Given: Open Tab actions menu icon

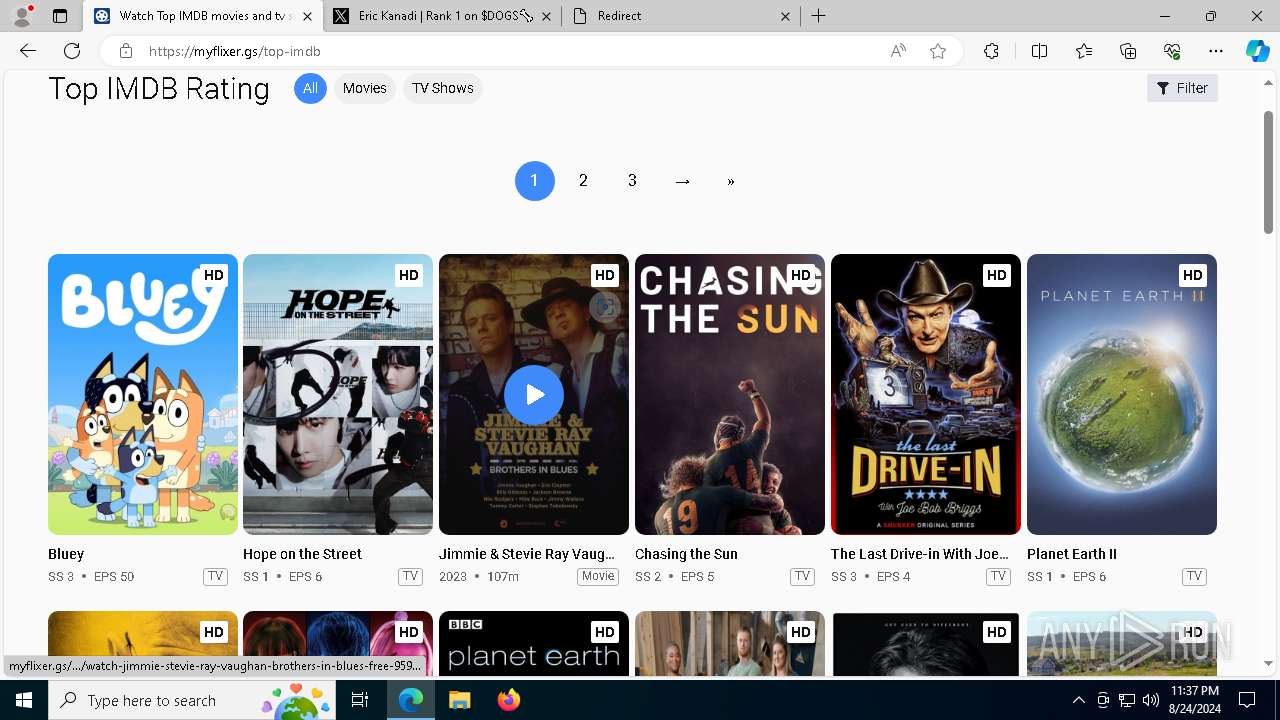Looking at the screenshot, I should [60, 16].
